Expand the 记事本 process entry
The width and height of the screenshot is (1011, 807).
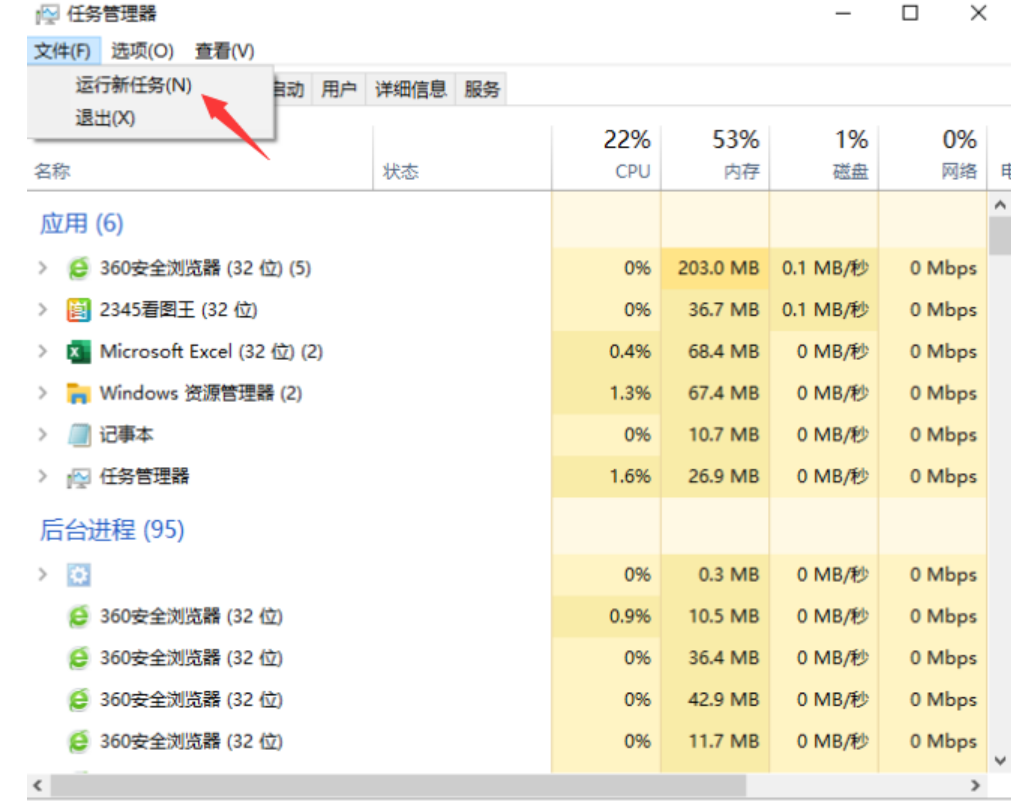click(x=42, y=435)
